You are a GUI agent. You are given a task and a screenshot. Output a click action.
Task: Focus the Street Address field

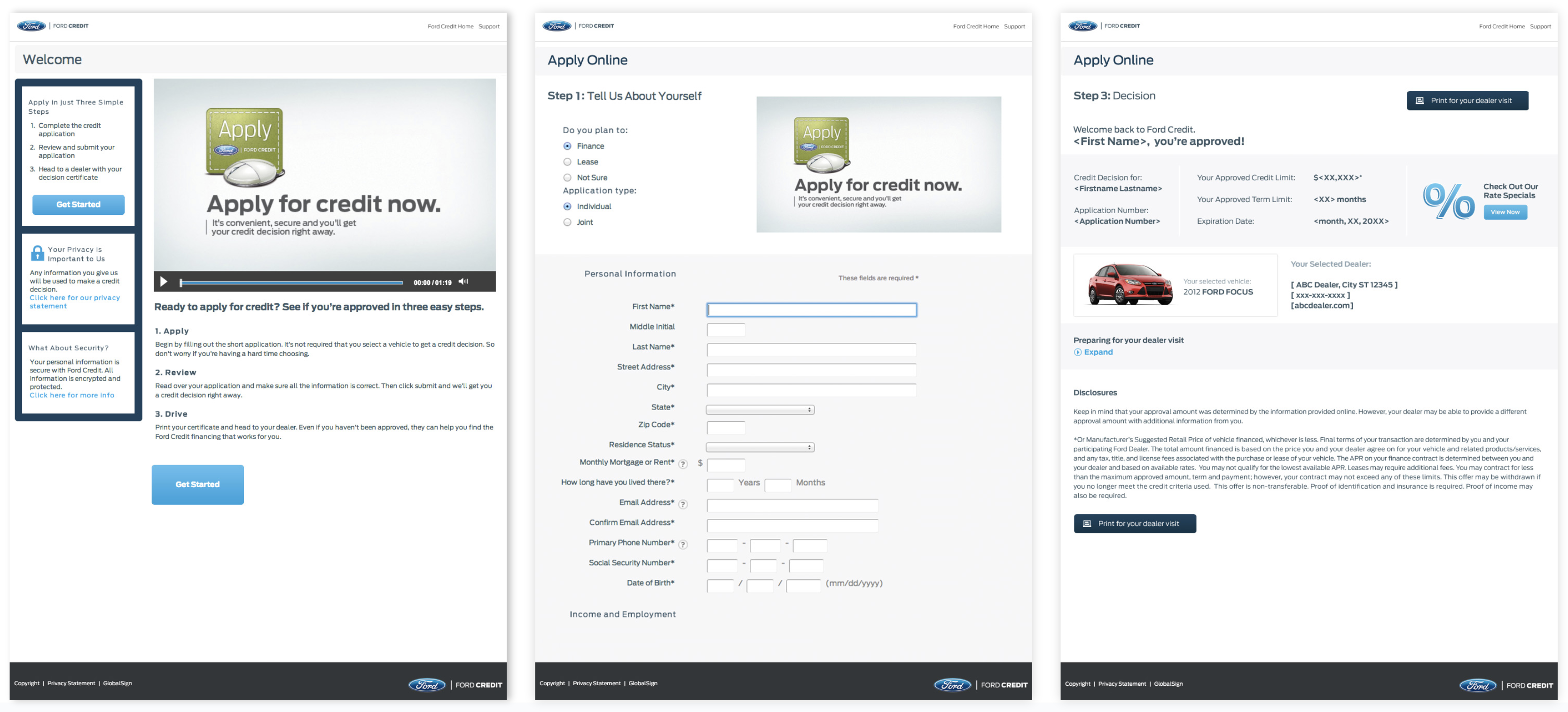point(811,370)
